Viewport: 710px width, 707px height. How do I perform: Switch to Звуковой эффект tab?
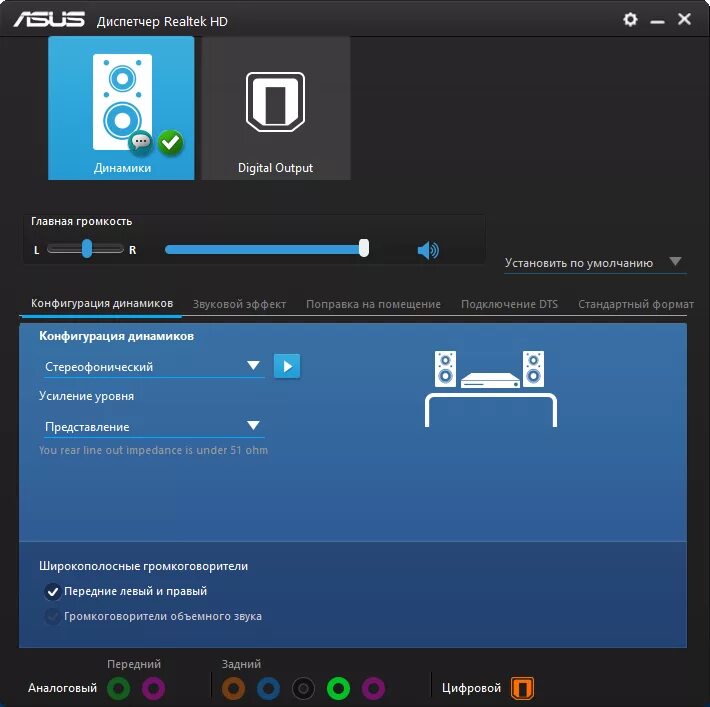pyautogui.click(x=240, y=304)
